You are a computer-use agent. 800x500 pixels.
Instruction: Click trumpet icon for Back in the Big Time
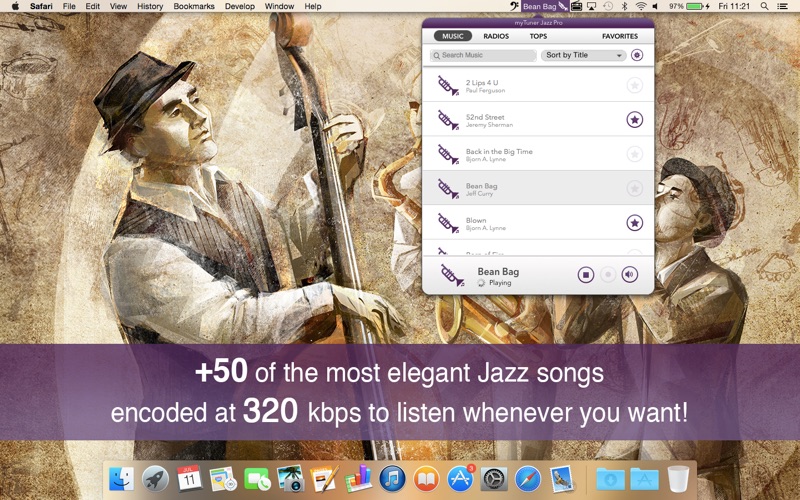pos(448,154)
